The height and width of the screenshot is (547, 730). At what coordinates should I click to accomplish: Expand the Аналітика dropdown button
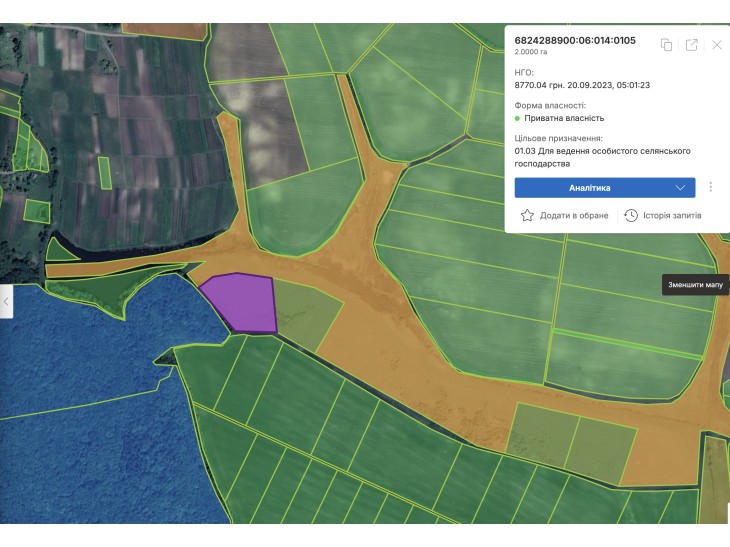tap(605, 188)
